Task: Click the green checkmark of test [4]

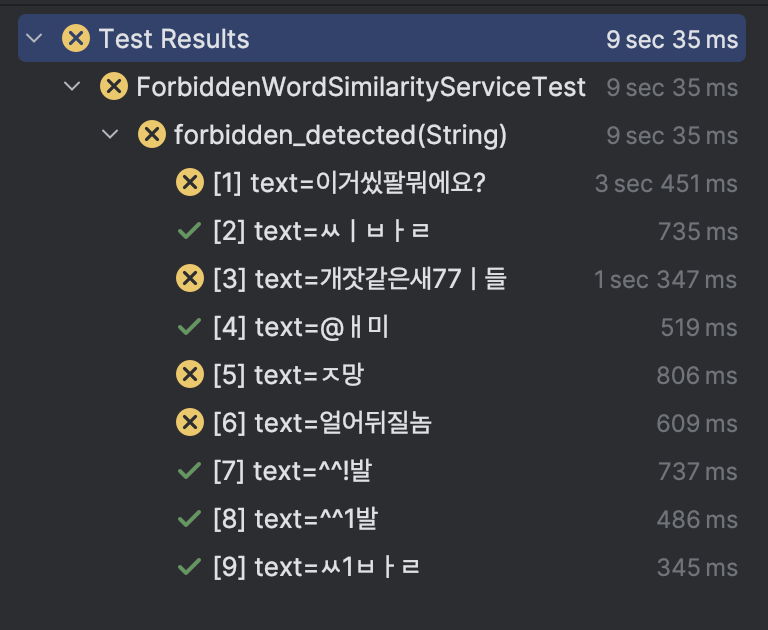Action: 190,327
